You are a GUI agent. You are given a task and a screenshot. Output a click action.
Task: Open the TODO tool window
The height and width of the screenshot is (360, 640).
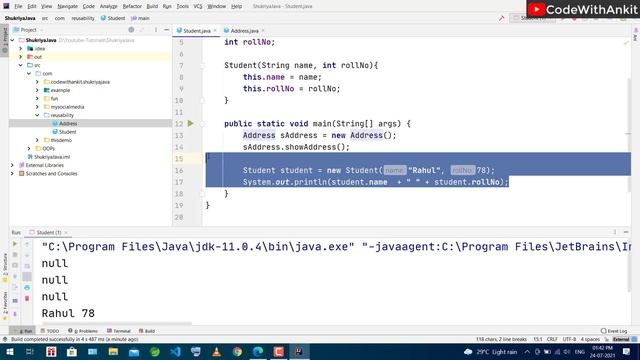point(50,331)
